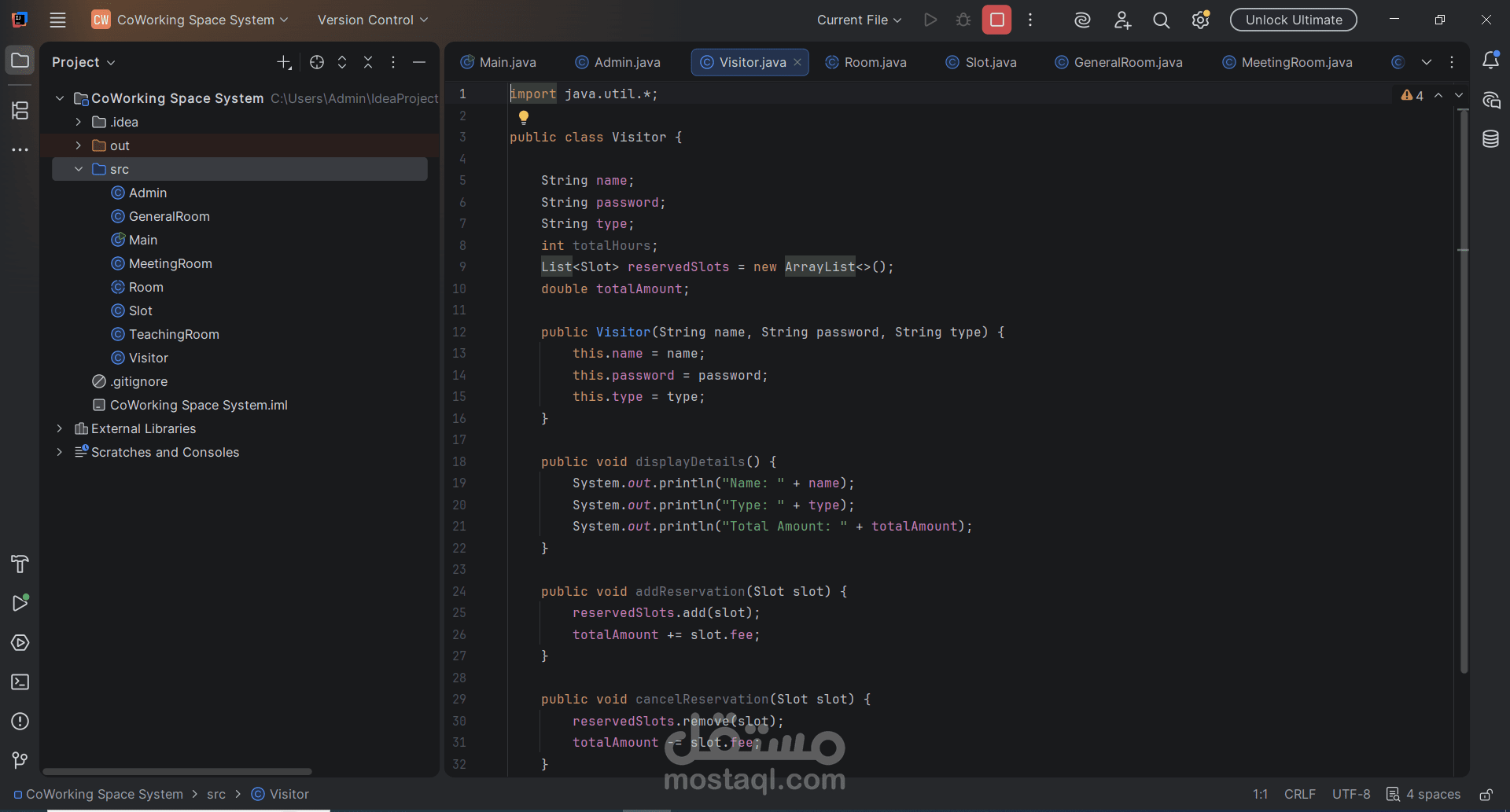This screenshot has height=812, width=1510.
Task: Open the main hamburger menu
Action: [x=57, y=20]
